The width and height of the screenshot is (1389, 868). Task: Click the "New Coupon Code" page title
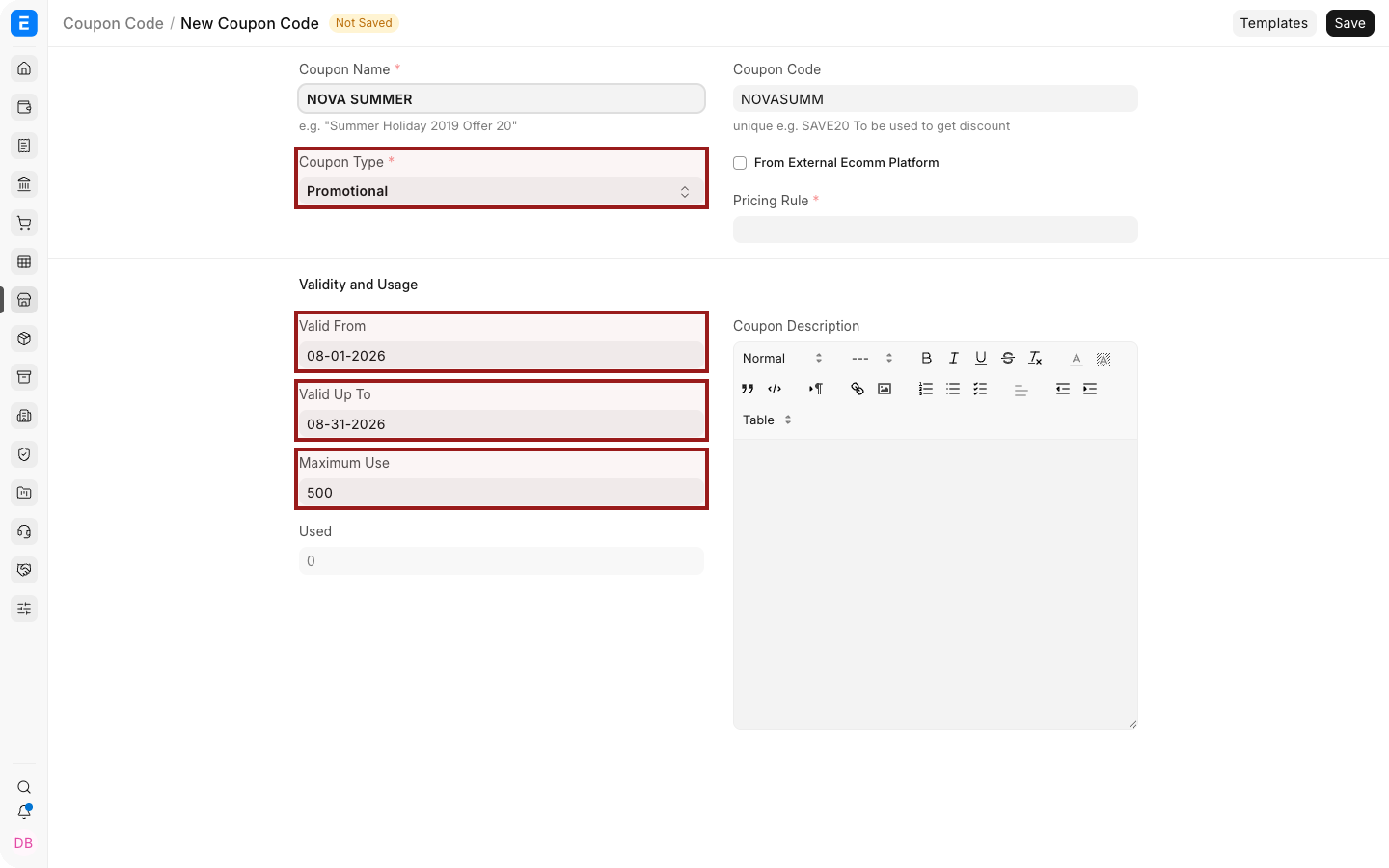tap(250, 23)
